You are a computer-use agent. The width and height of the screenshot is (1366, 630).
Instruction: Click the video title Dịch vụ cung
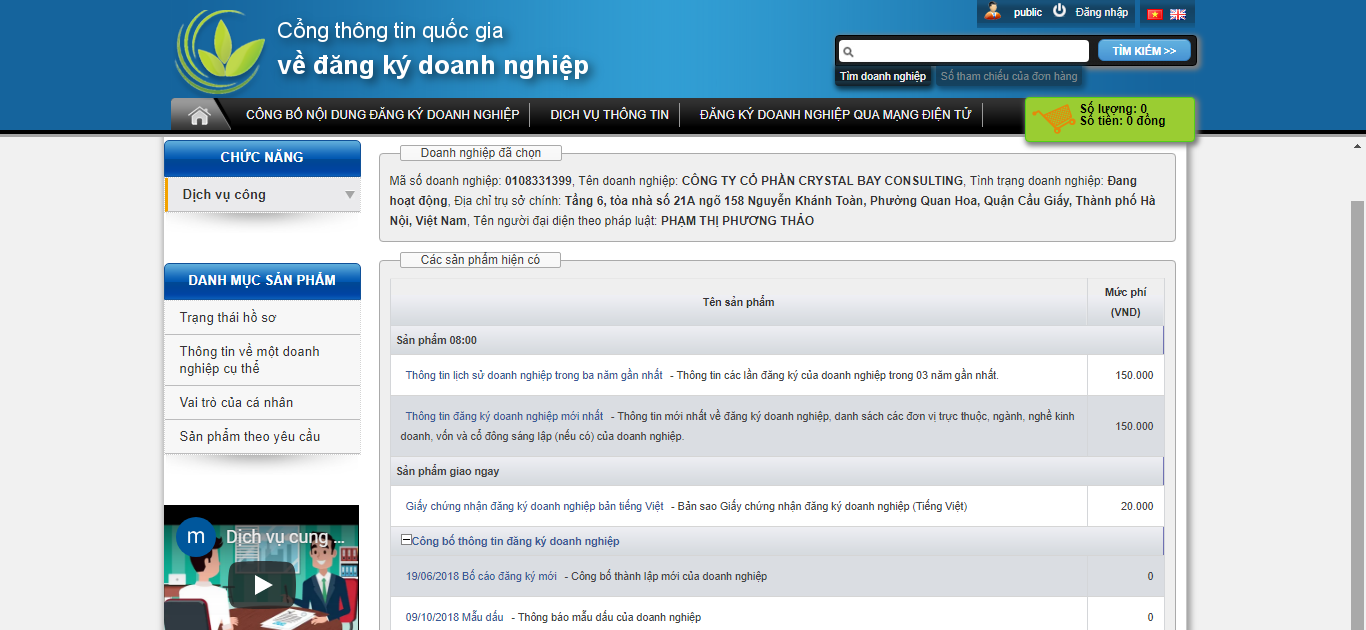pyautogui.click(x=285, y=537)
